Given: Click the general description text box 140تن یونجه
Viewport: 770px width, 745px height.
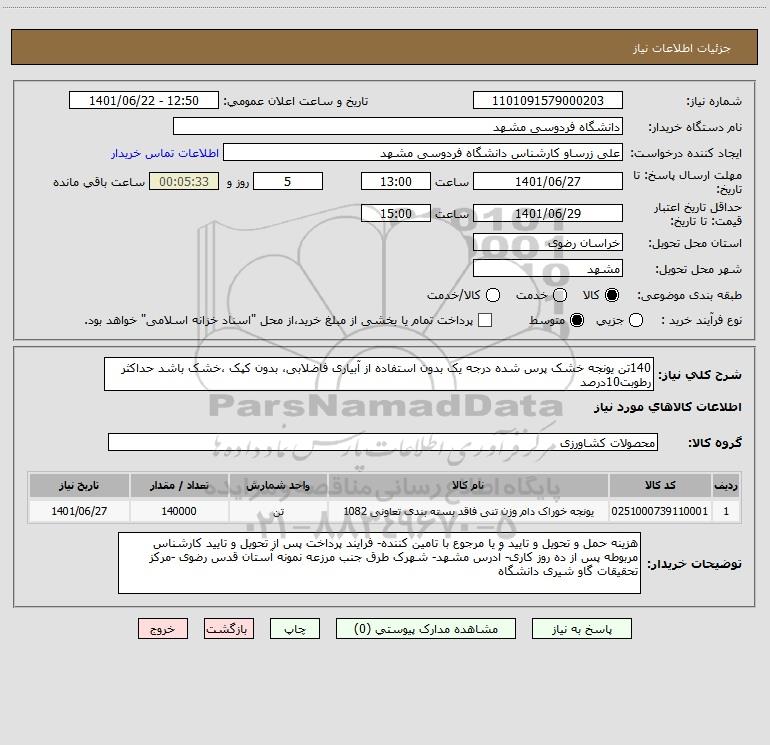Looking at the screenshot, I should pos(379,374).
